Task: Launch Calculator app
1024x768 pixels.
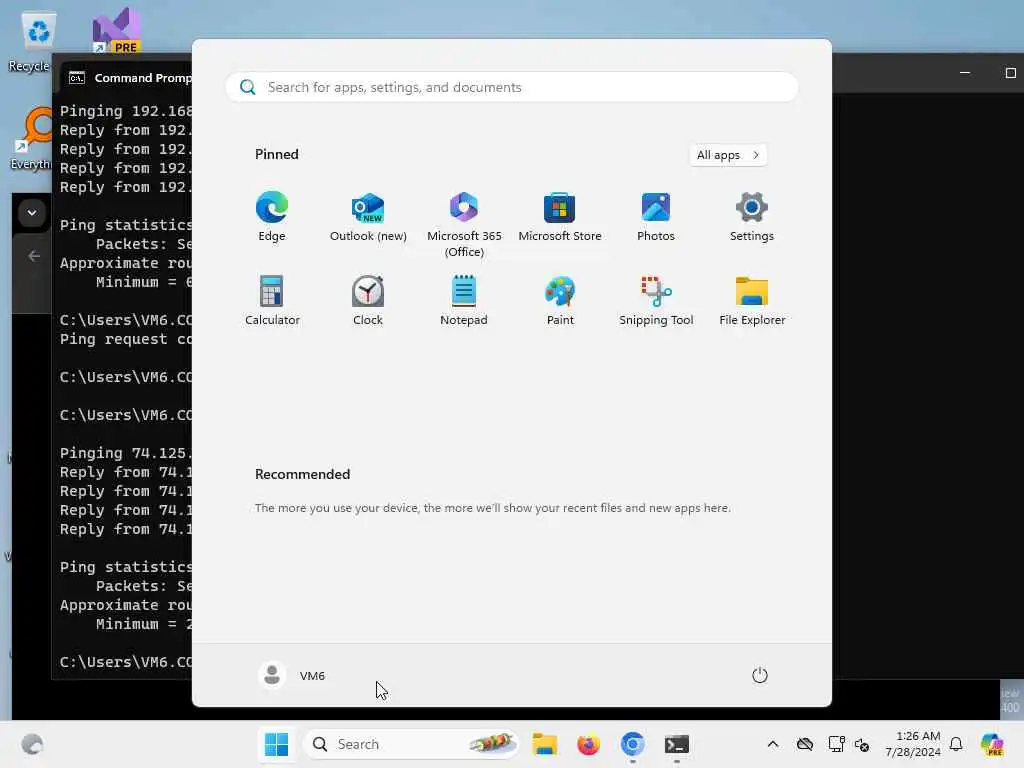Action: point(272,301)
